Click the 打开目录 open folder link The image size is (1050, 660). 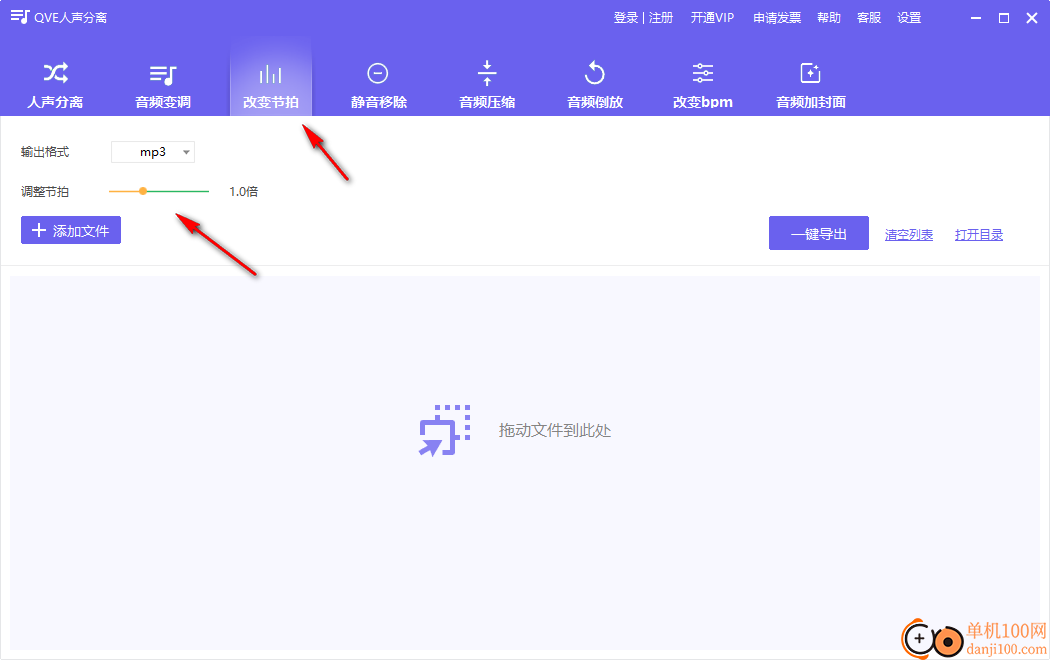(x=978, y=235)
